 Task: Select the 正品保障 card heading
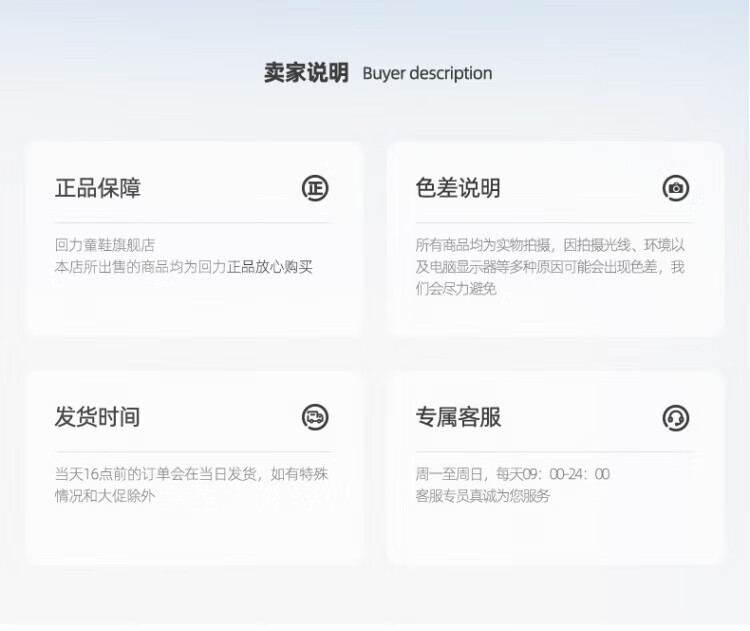coord(98,188)
